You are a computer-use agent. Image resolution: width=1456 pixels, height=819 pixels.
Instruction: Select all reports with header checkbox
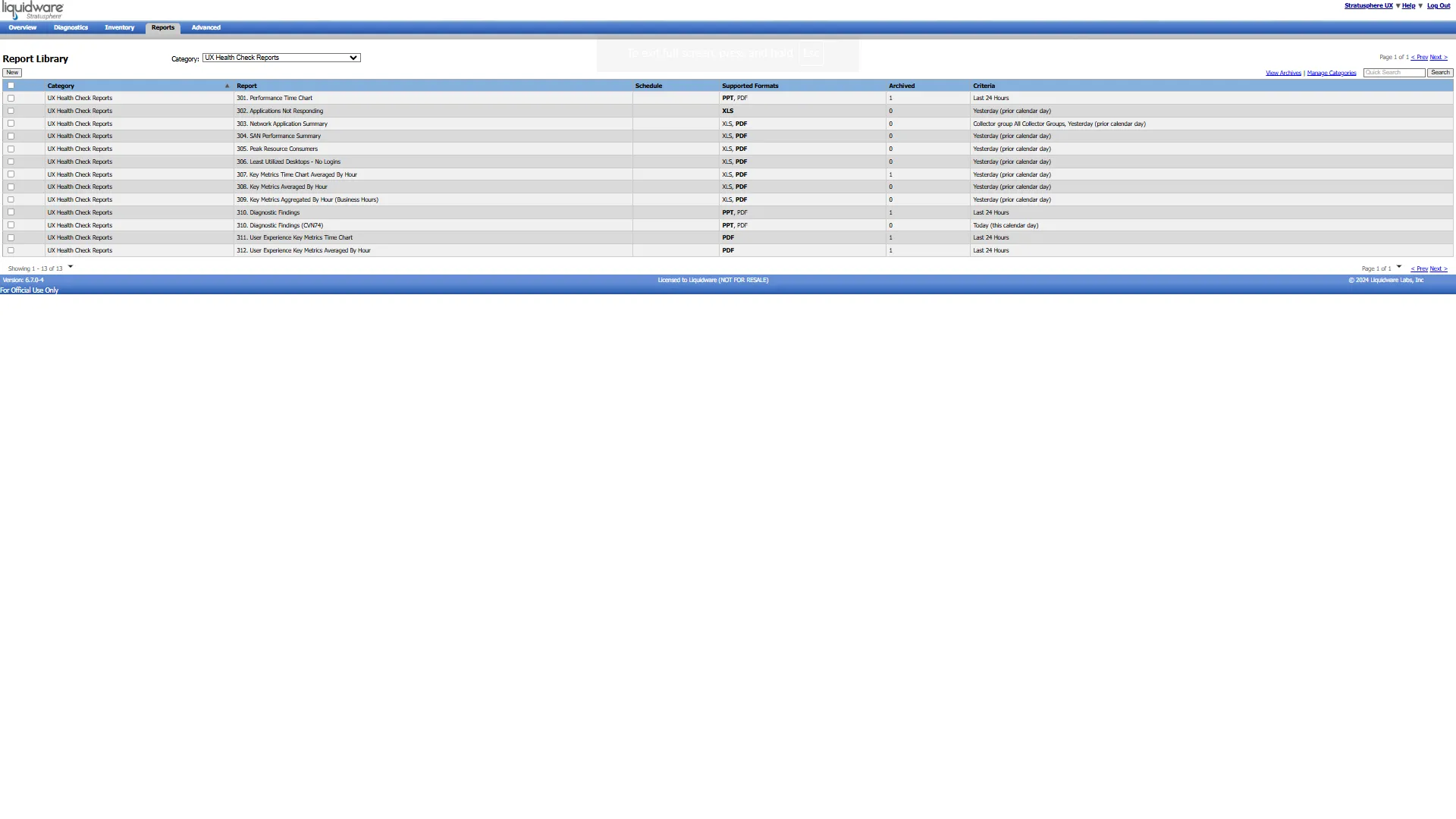[x=11, y=86]
